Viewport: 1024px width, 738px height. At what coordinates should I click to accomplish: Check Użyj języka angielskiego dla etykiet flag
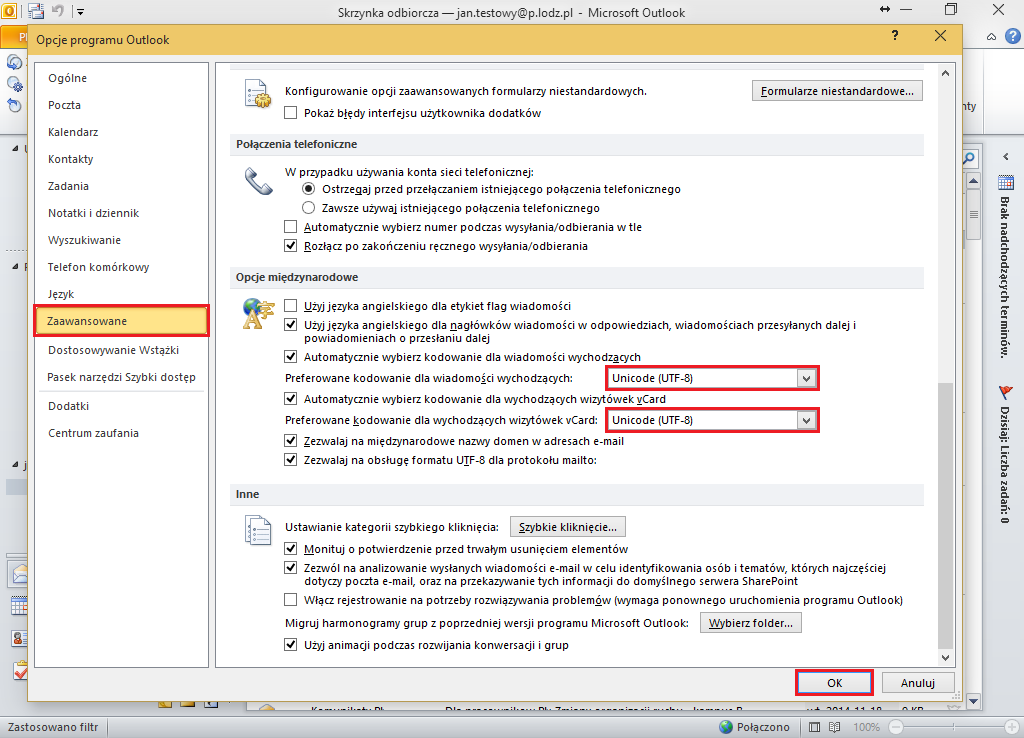click(291, 306)
